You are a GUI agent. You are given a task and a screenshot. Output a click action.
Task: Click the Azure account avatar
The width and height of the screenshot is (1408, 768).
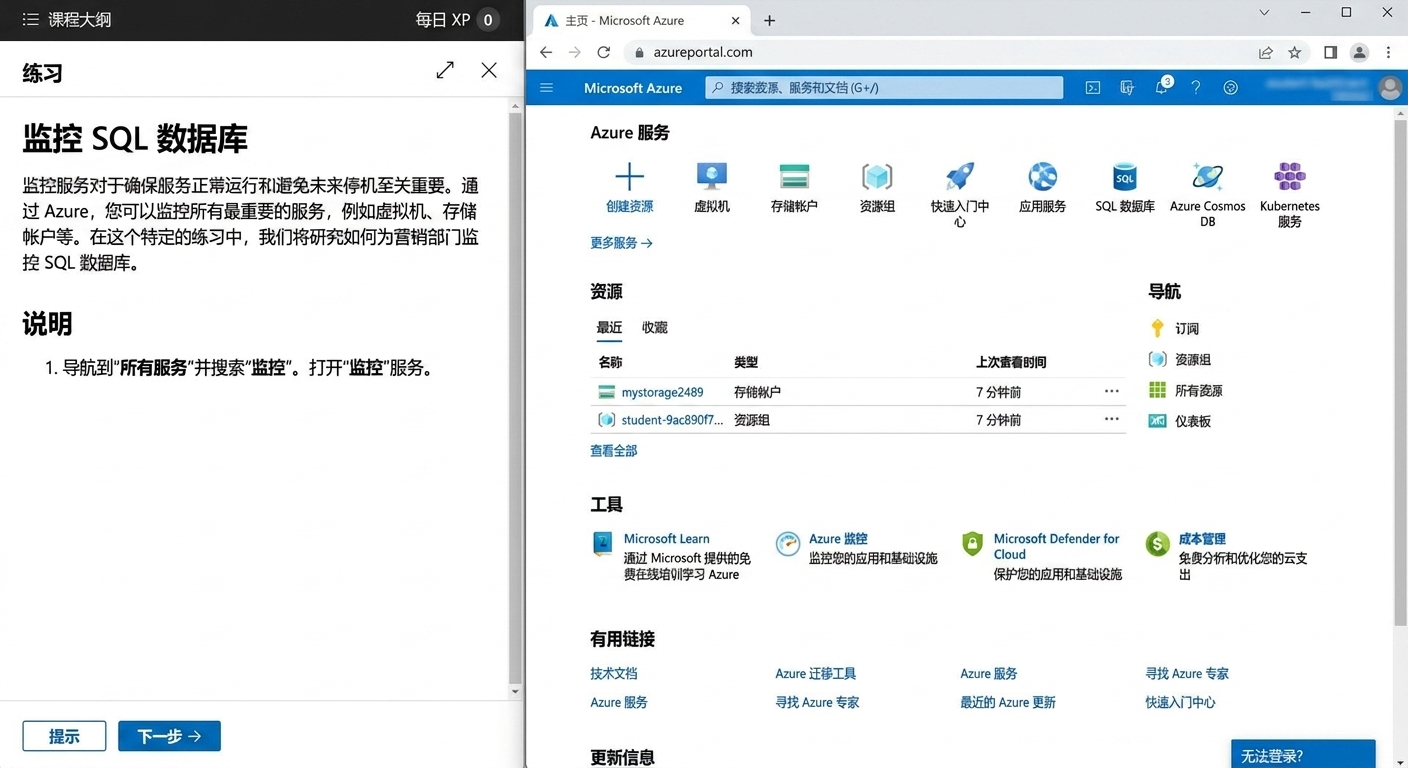[1390, 88]
